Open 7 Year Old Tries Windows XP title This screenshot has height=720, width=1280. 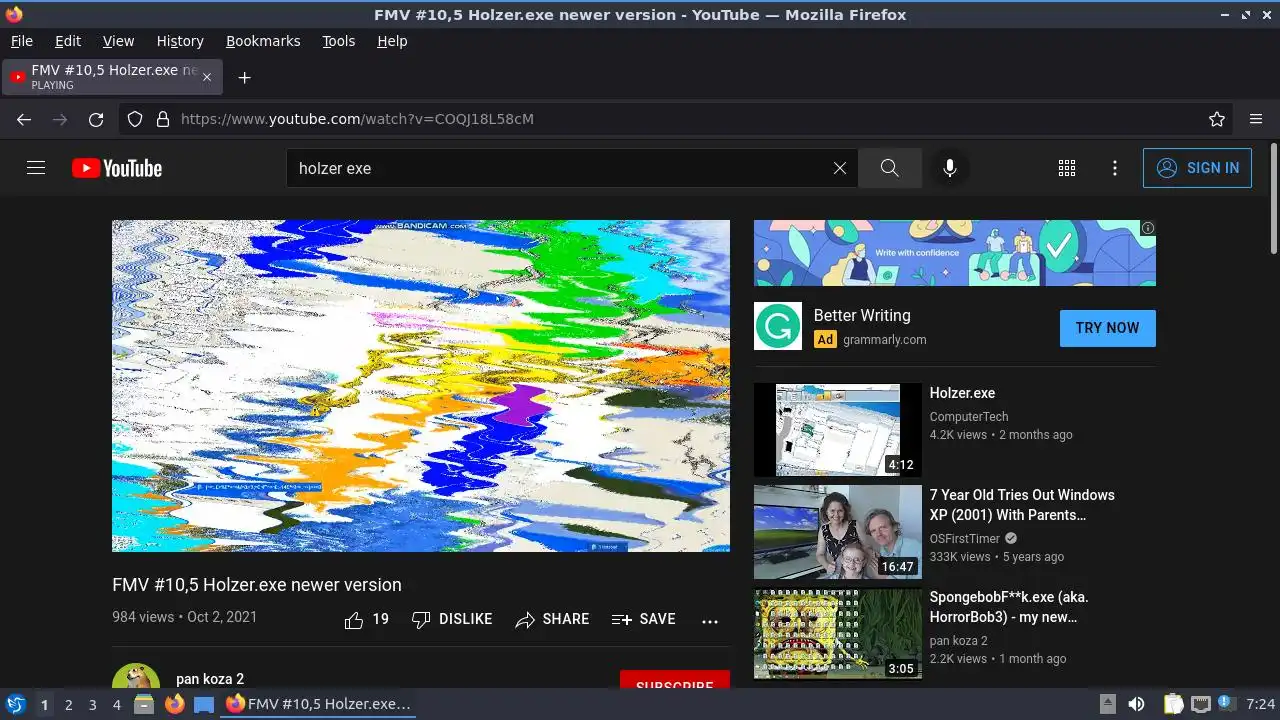pyautogui.click(x=1022, y=505)
